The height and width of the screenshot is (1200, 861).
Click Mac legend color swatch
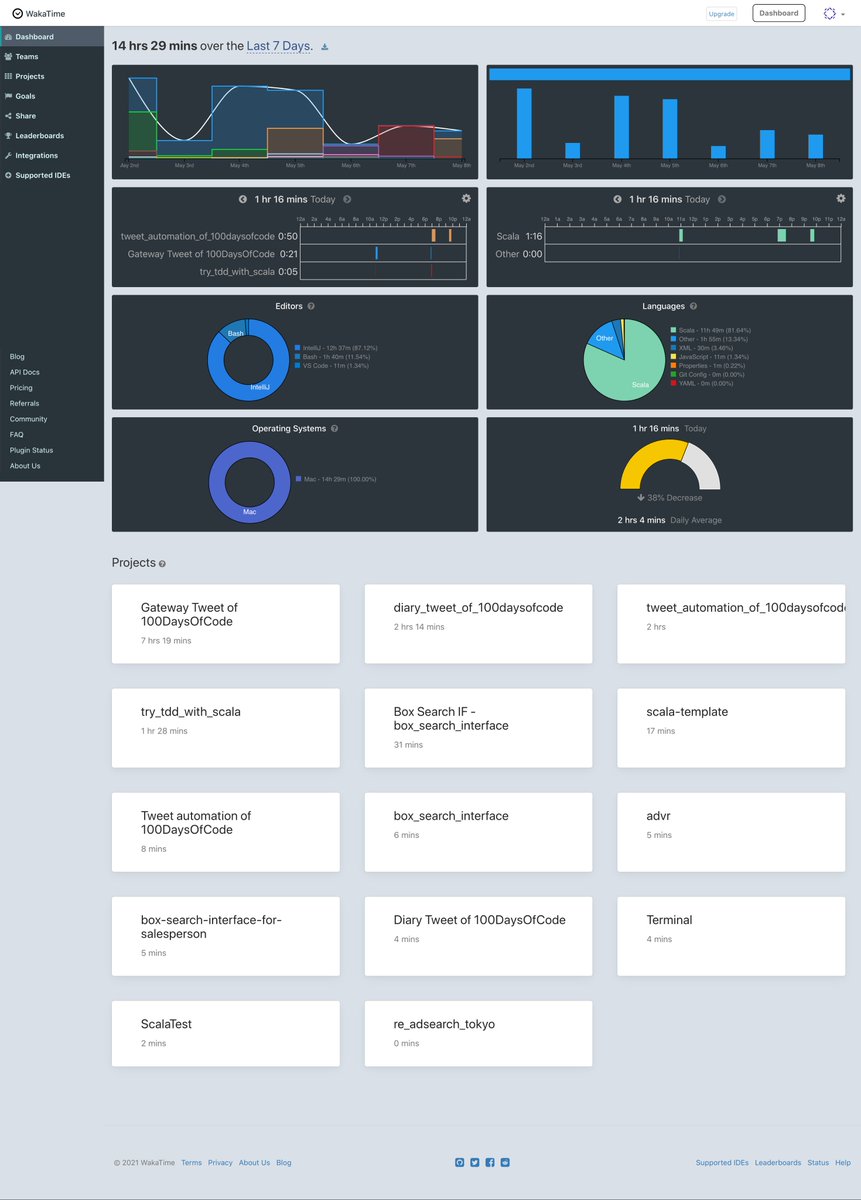299,480
